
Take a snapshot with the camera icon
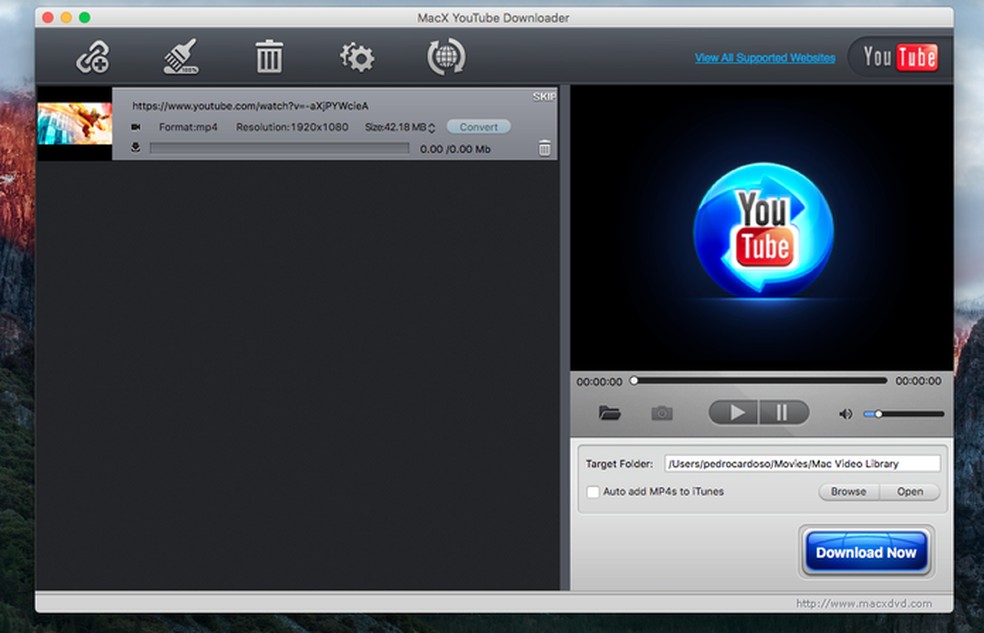[661, 413]
